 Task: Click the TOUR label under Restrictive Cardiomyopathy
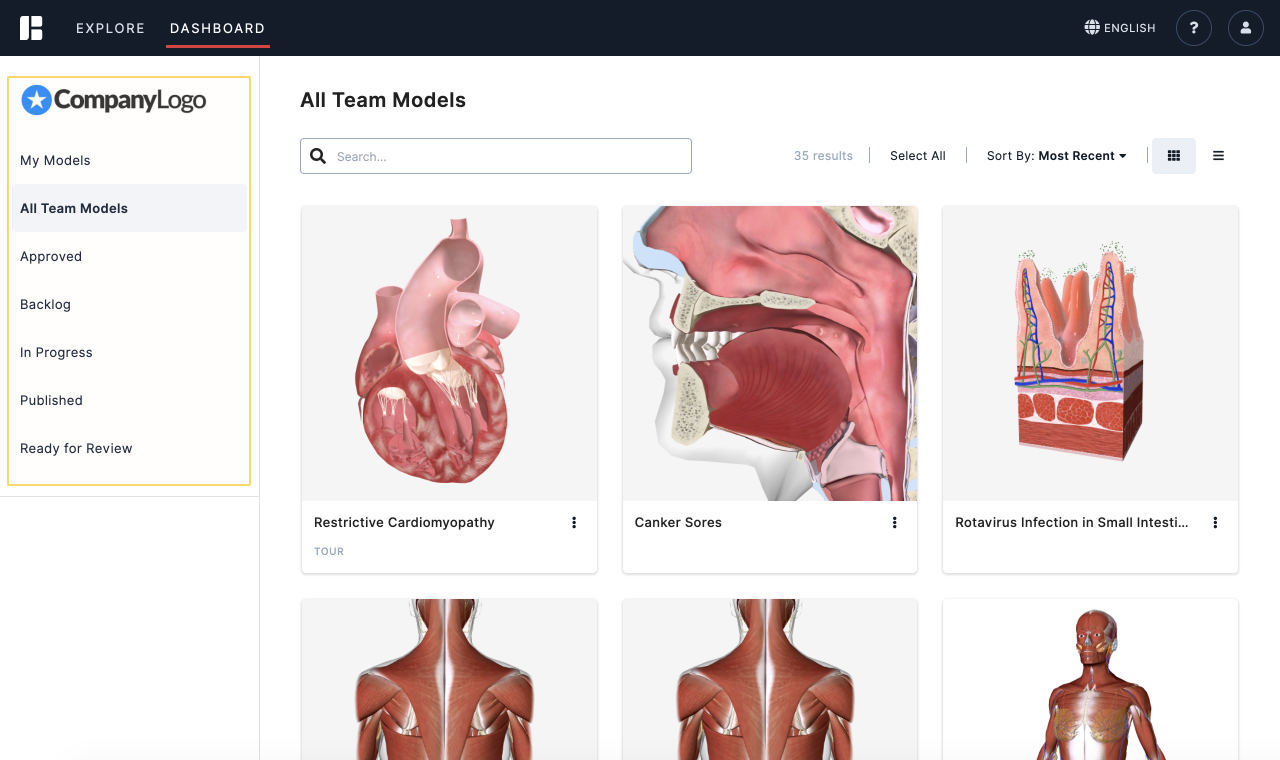coord(329,552)
